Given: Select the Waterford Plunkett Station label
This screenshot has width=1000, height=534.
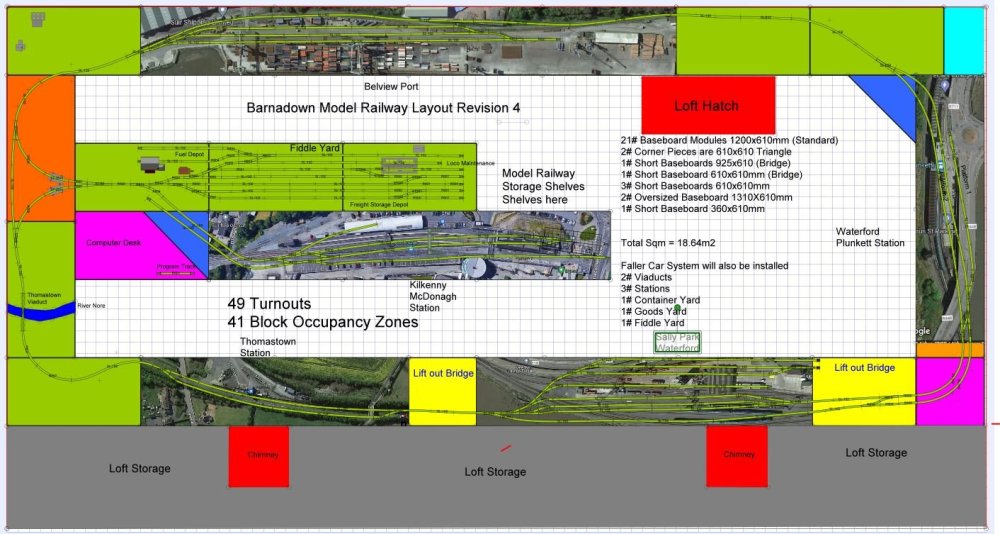Looking at the screenshot, I should (870, 237).
